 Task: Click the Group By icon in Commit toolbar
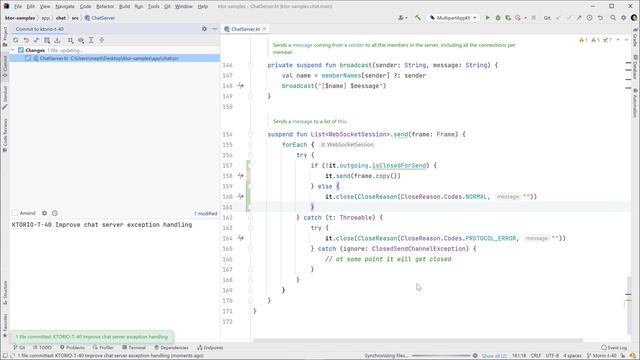tap(71, 40)
